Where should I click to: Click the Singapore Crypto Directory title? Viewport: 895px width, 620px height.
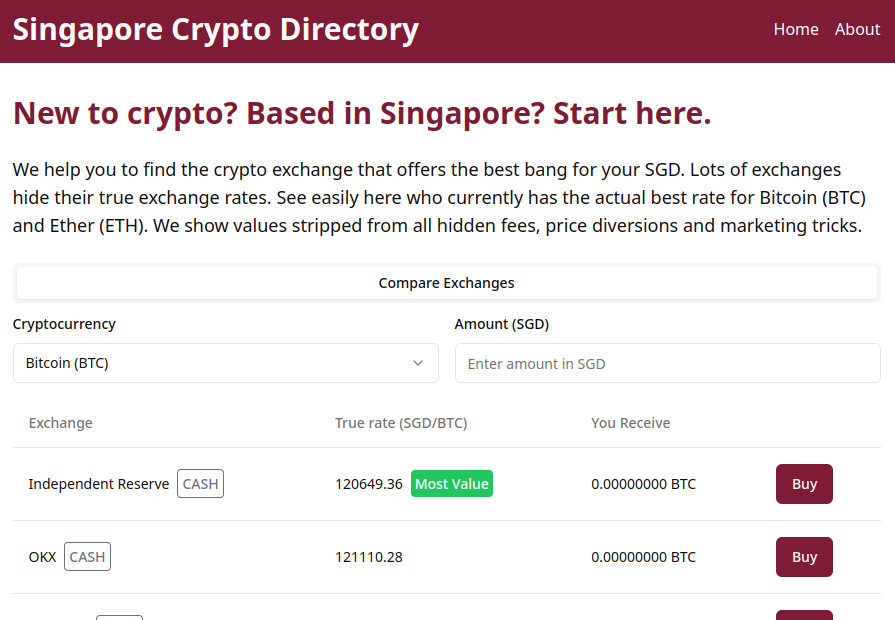click(x=215, y=29)
